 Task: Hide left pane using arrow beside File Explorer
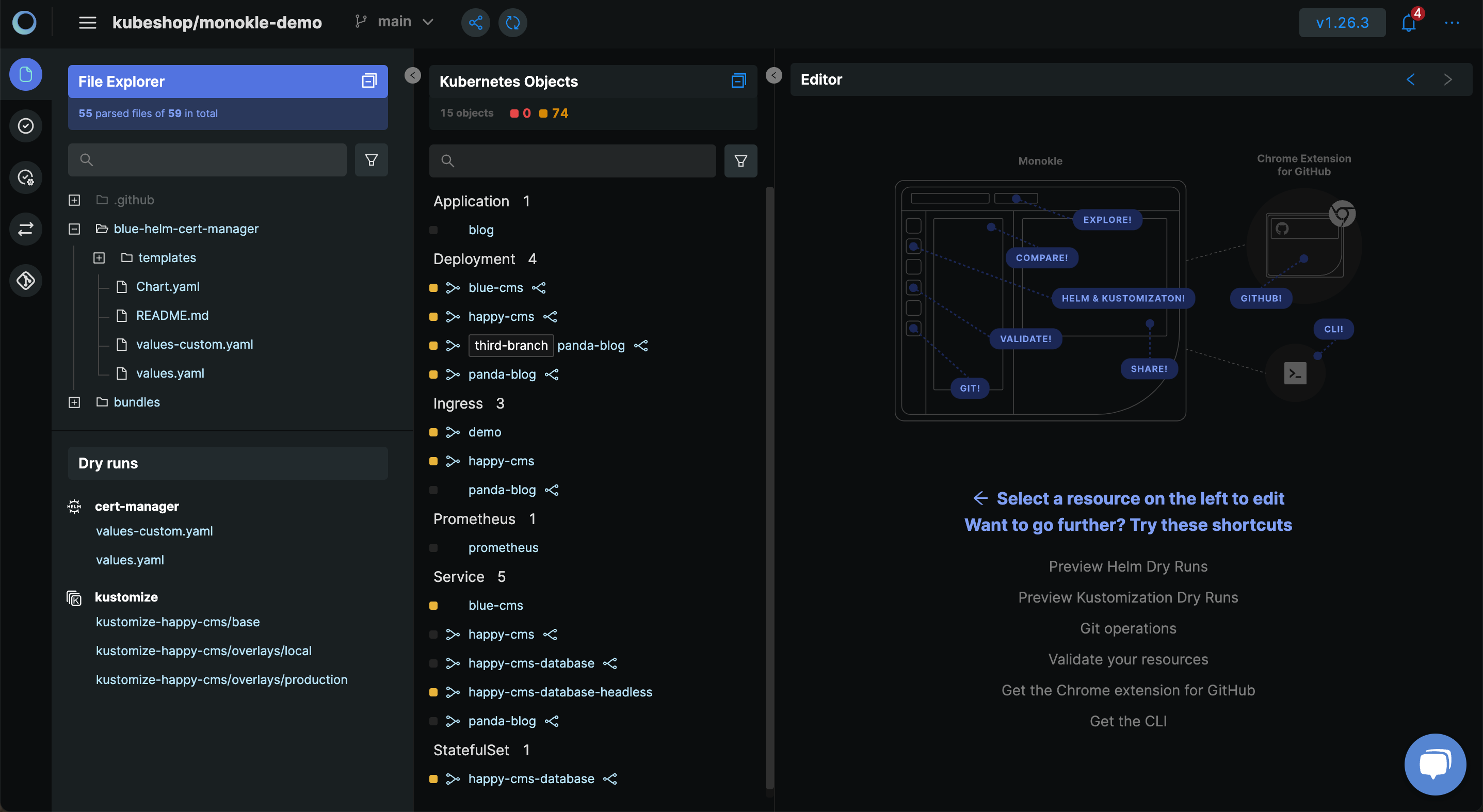(x=412, y=75)
